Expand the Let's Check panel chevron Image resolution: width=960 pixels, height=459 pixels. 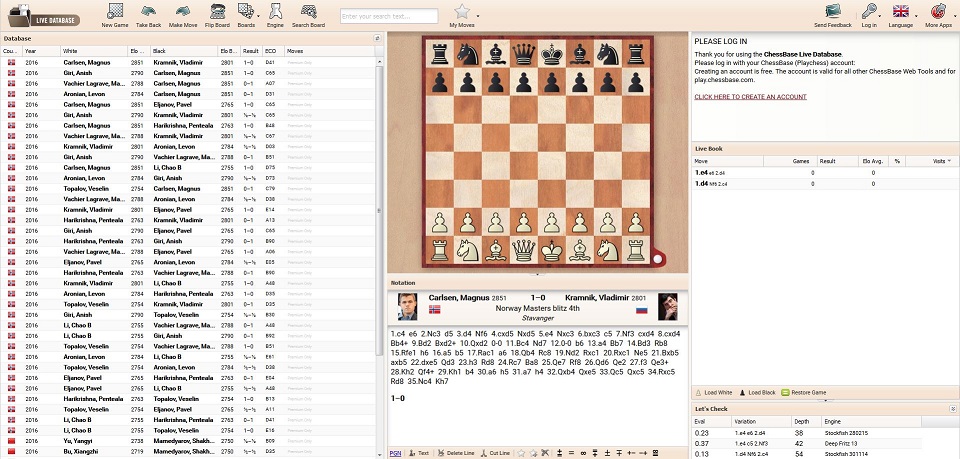click(x=953, y=409)
